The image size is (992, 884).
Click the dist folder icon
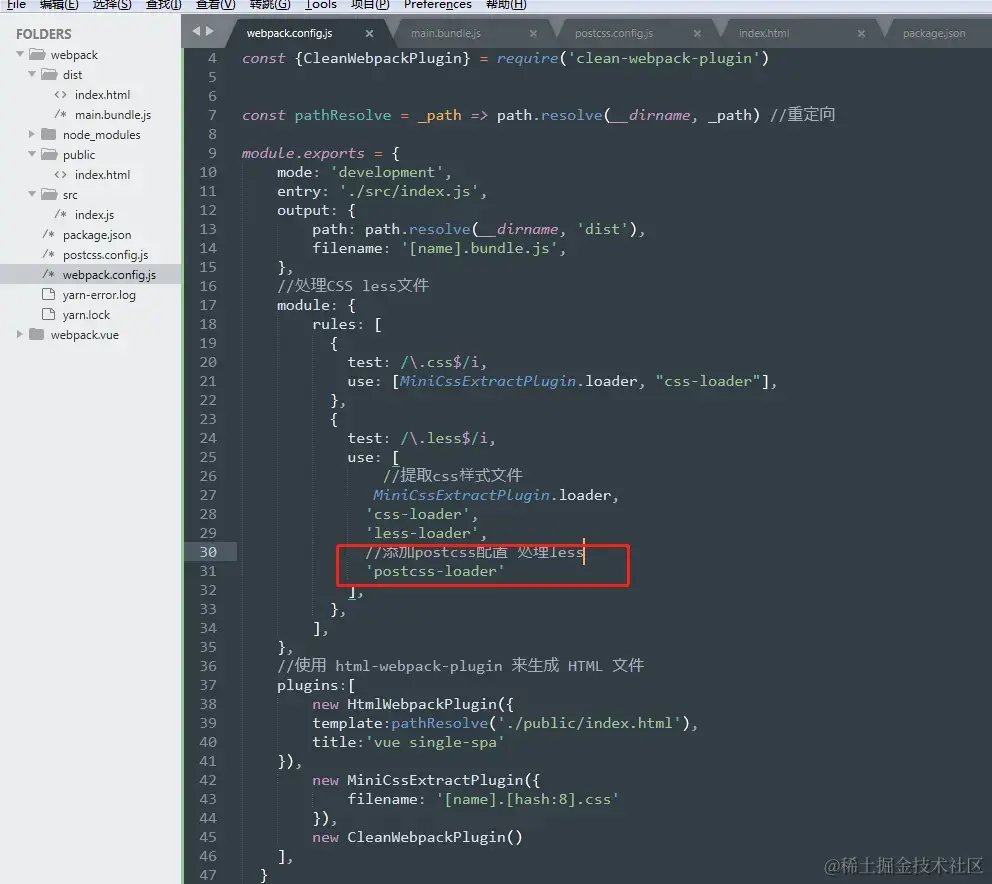point(49,74)
